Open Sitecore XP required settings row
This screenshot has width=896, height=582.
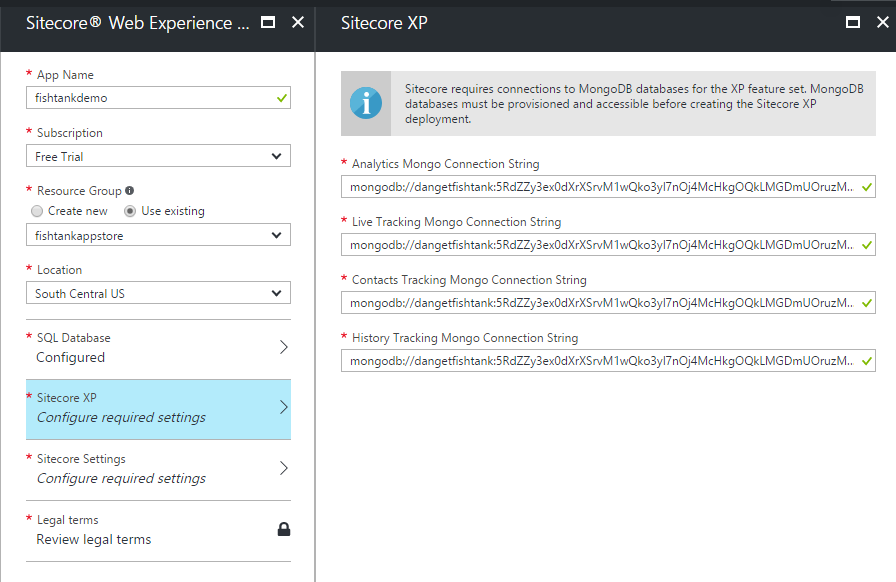coord(158,409)
